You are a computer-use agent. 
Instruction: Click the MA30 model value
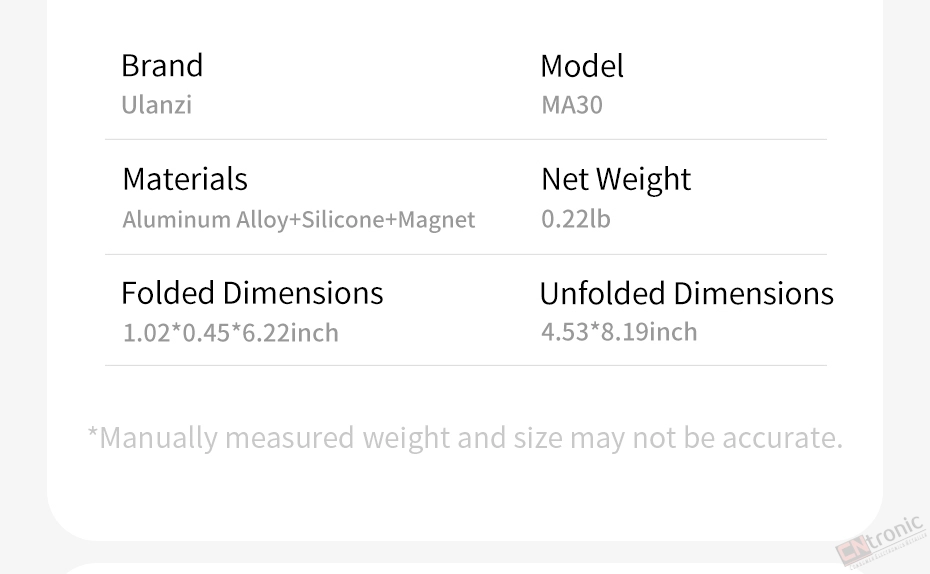coord(572,105)
